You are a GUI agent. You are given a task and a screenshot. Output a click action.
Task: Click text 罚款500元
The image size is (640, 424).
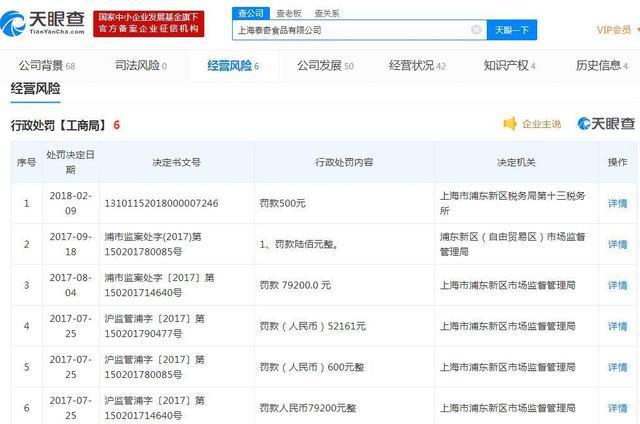click(282, 203)
